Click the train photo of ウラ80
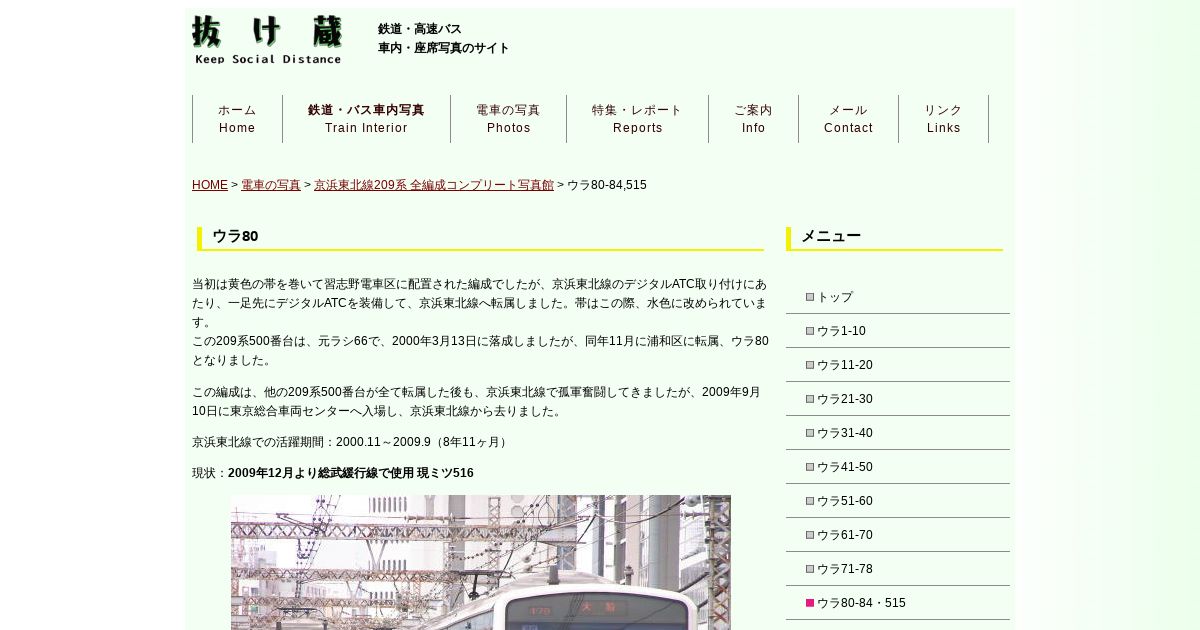The height and width of the screenshot is (630, 1200). click(x=481, y=562)
